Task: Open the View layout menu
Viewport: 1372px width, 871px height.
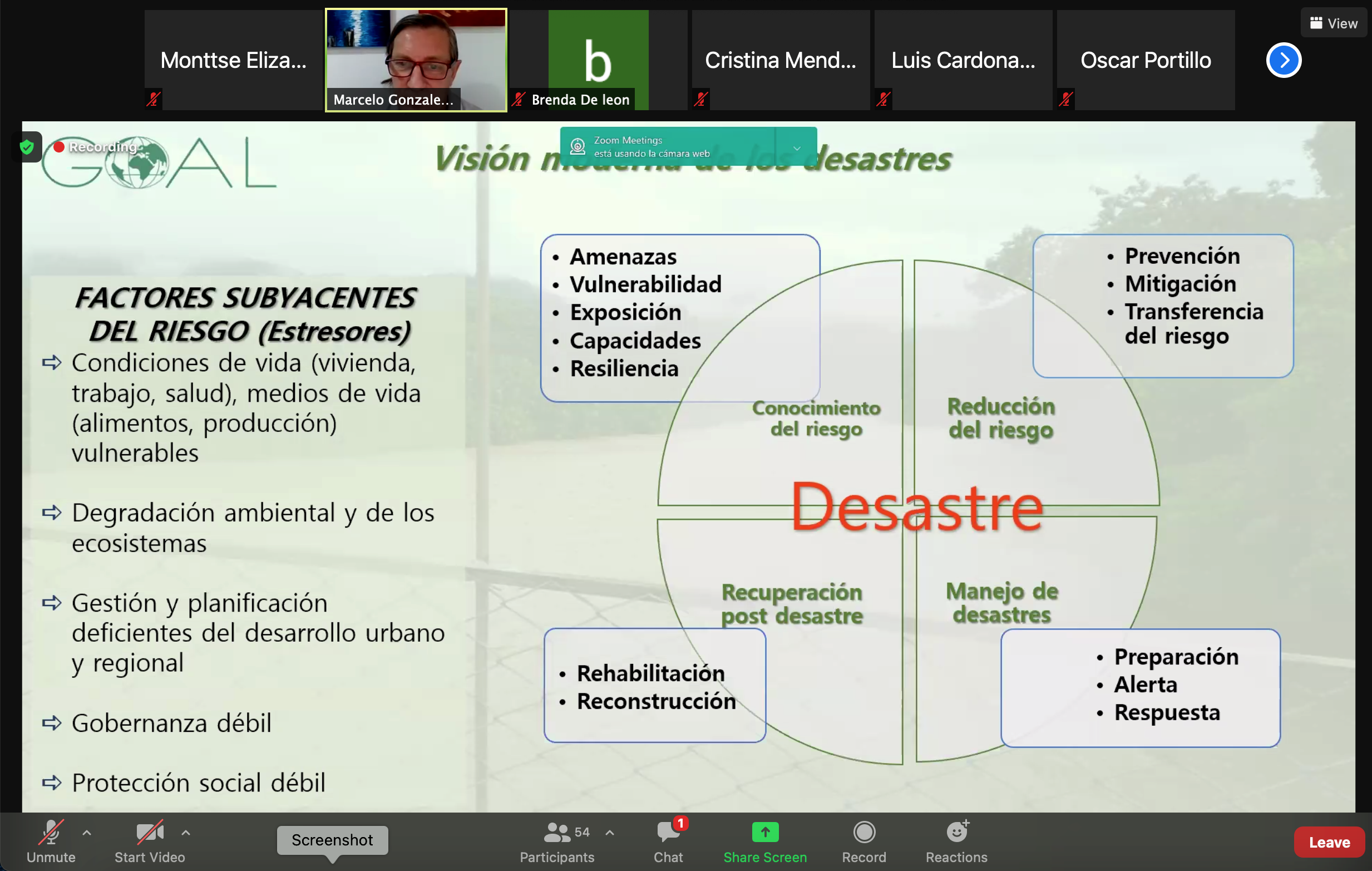Action: coord(1333,23)
